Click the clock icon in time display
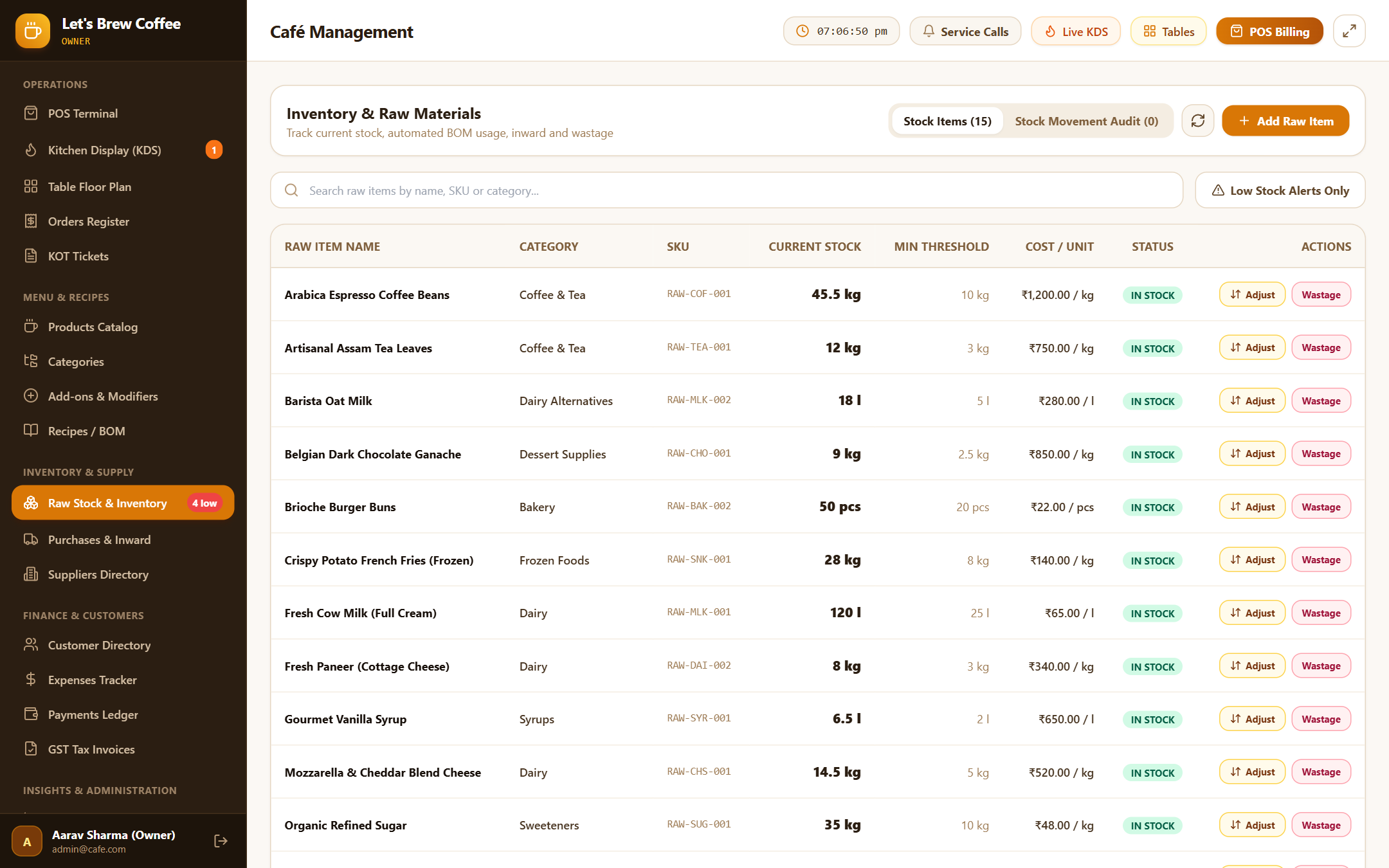Viewport: 1389px width, 868px height. point(803,31)
